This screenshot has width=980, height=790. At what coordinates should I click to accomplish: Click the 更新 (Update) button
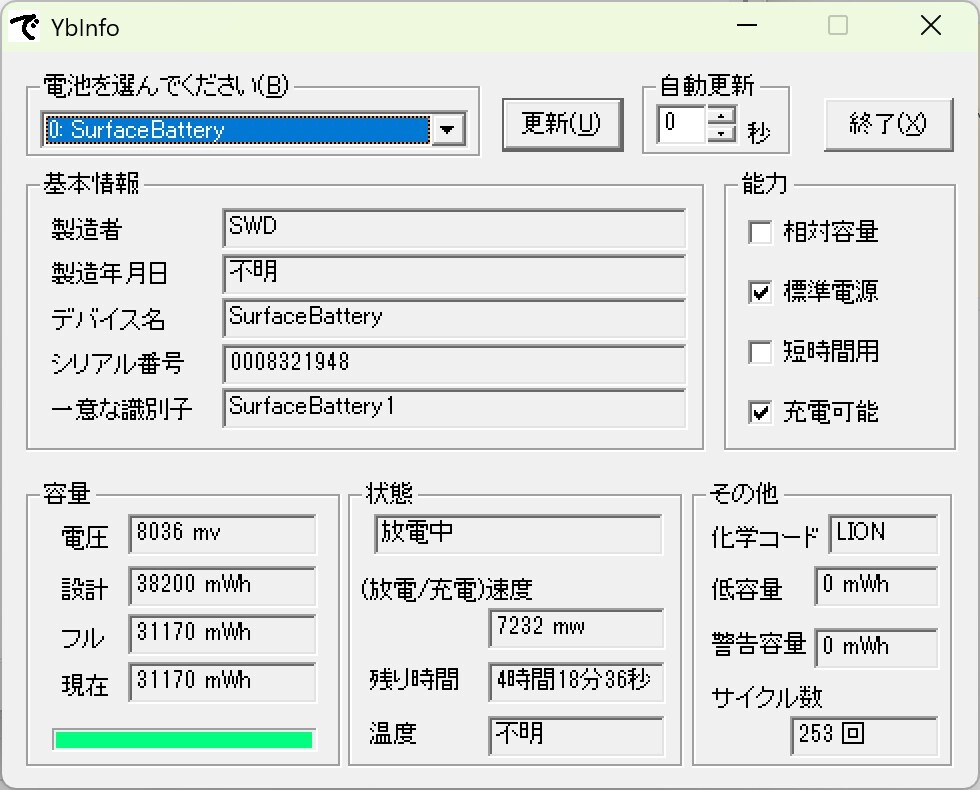563,125
